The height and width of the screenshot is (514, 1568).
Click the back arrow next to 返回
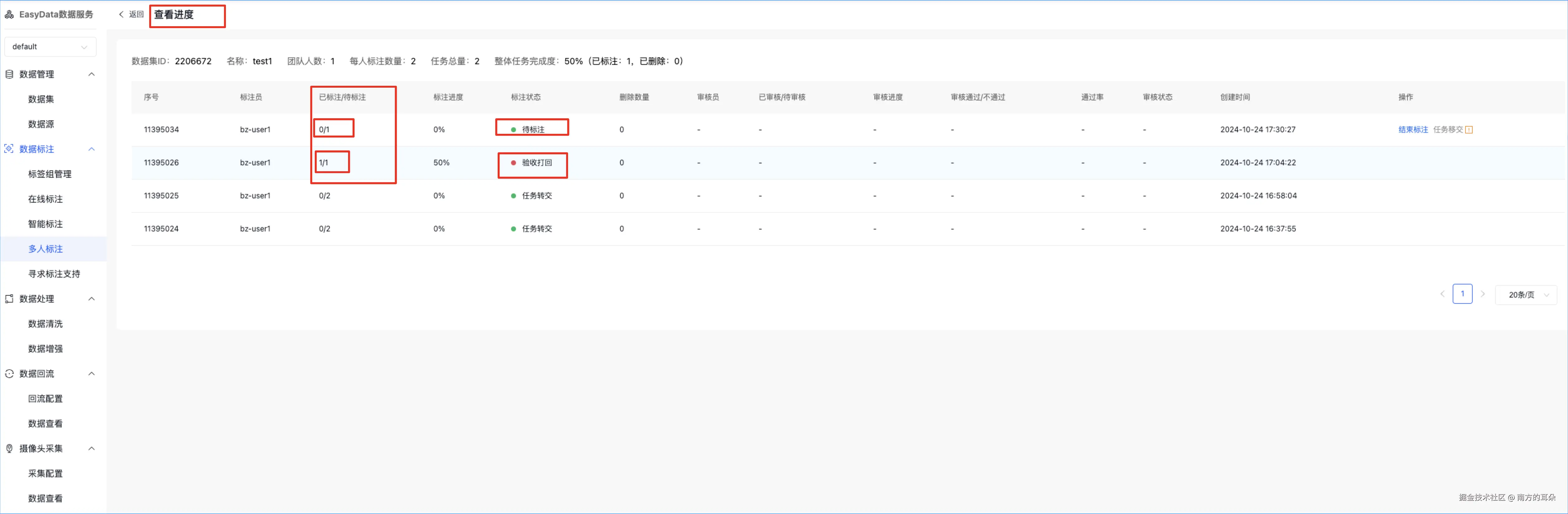[121, 14]
